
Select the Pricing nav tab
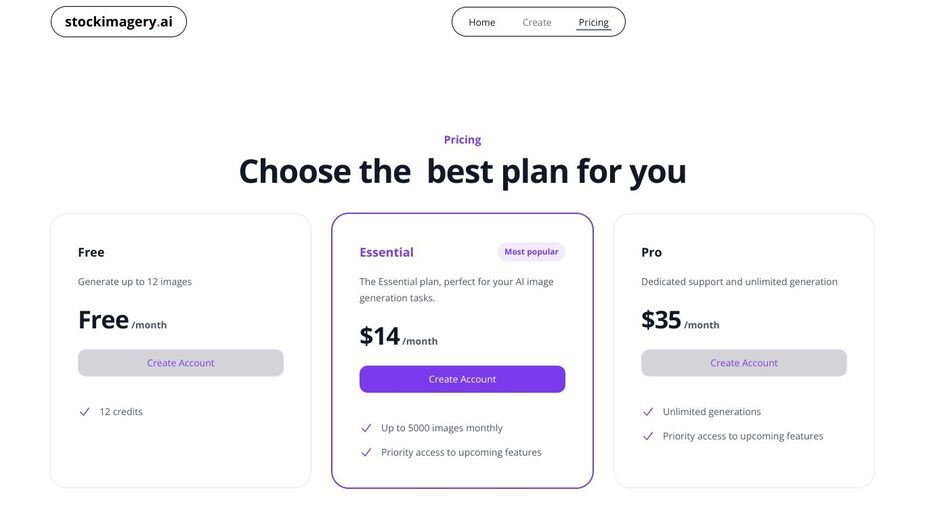(x=593, y=22)
